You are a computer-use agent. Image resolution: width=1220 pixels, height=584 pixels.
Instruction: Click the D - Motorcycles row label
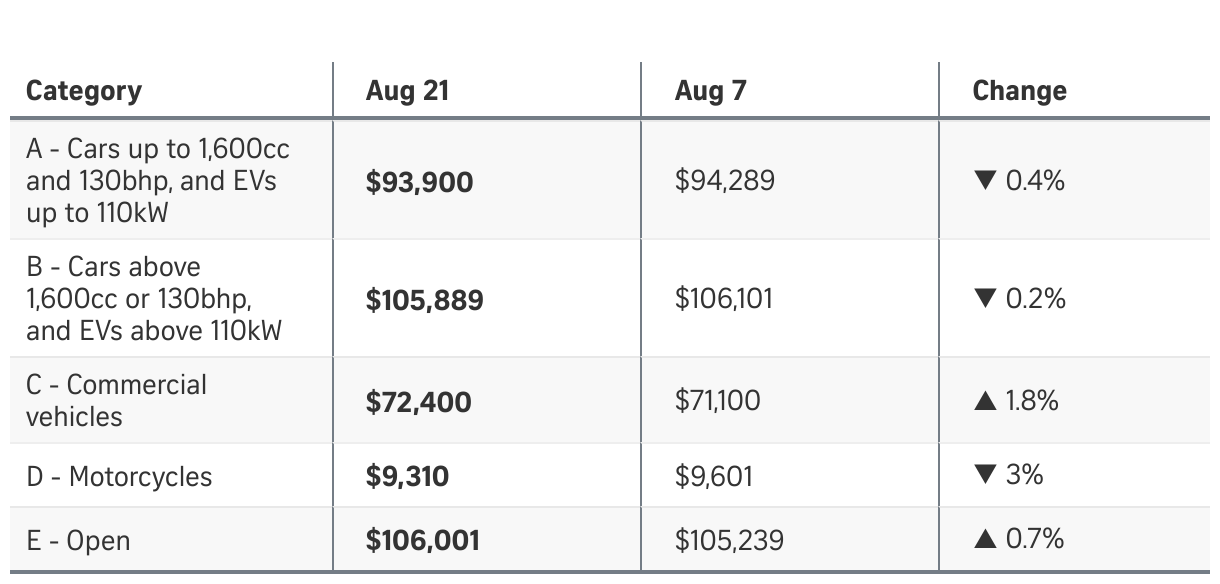(x=119, y=477)
